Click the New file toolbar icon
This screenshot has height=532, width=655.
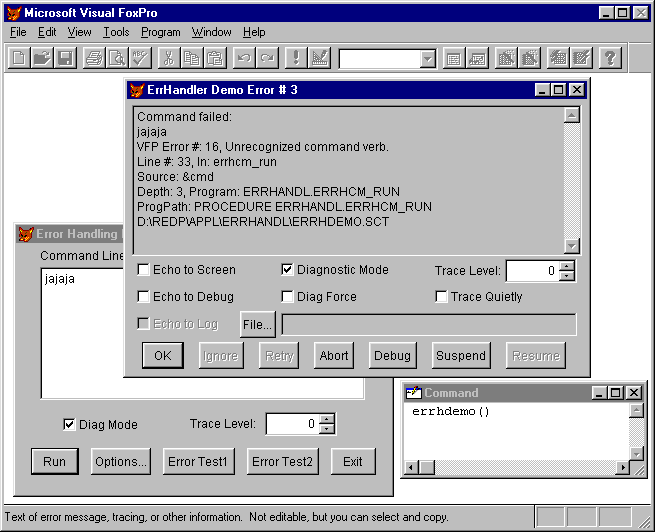click(19, 58)
